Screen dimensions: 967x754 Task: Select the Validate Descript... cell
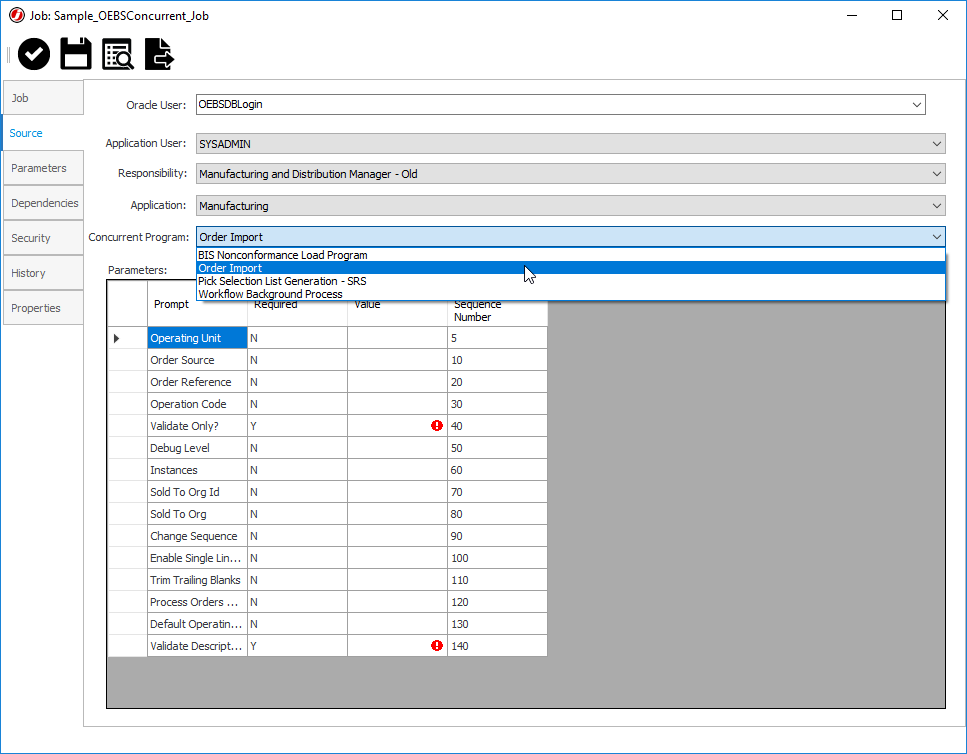(197, 646)
